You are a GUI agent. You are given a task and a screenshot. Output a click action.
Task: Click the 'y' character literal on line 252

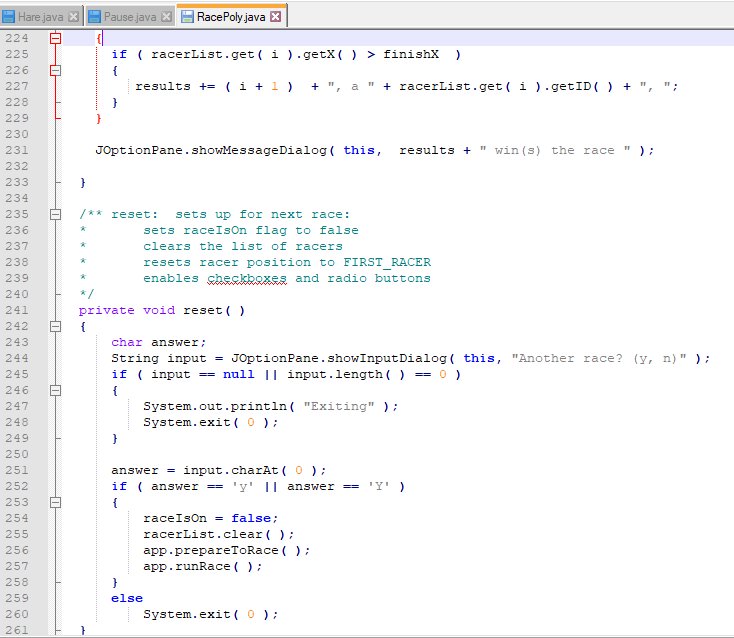[x=242, y=486]
